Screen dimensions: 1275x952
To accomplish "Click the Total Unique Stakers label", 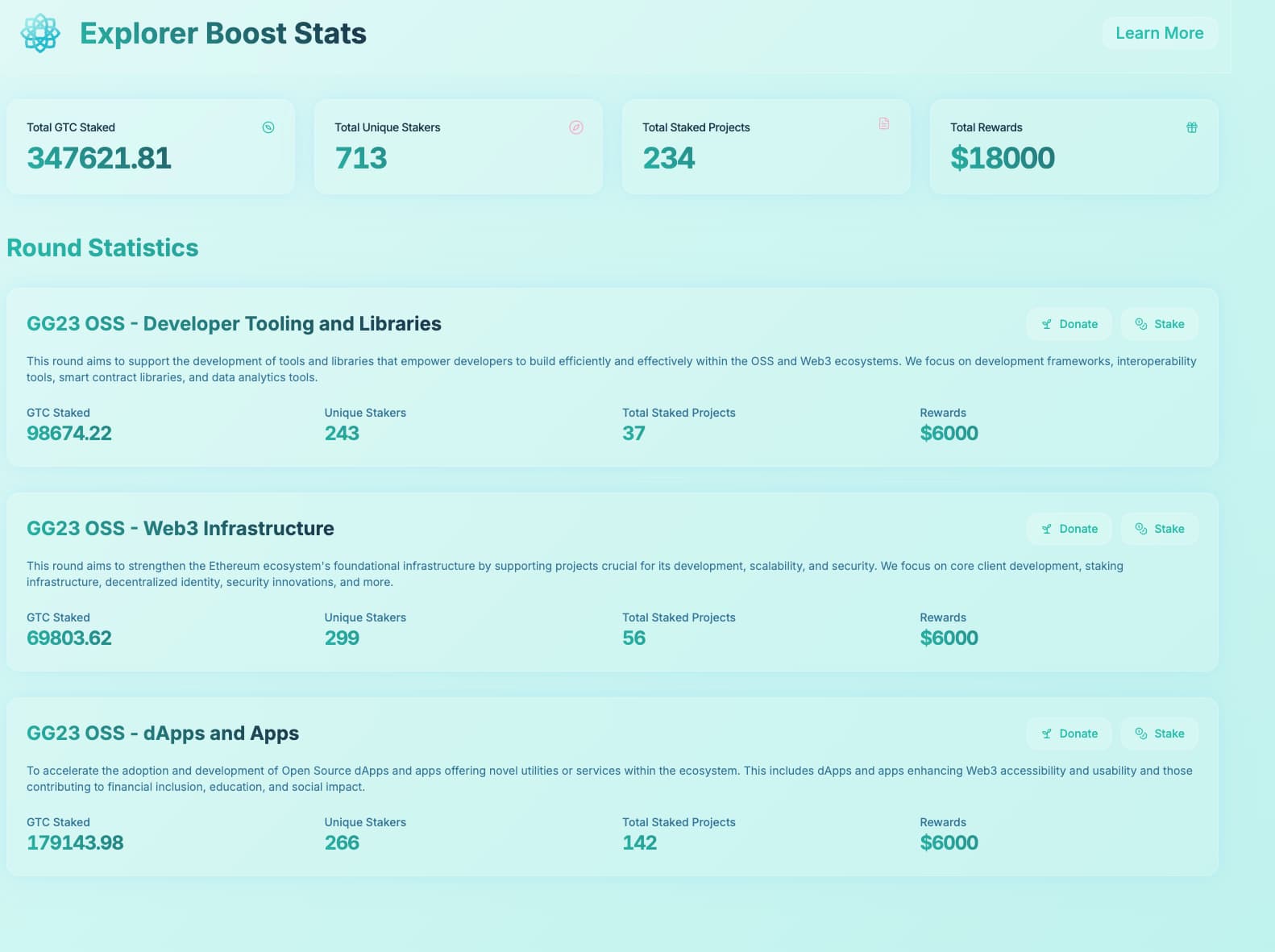I will click(x=388, y=127).
